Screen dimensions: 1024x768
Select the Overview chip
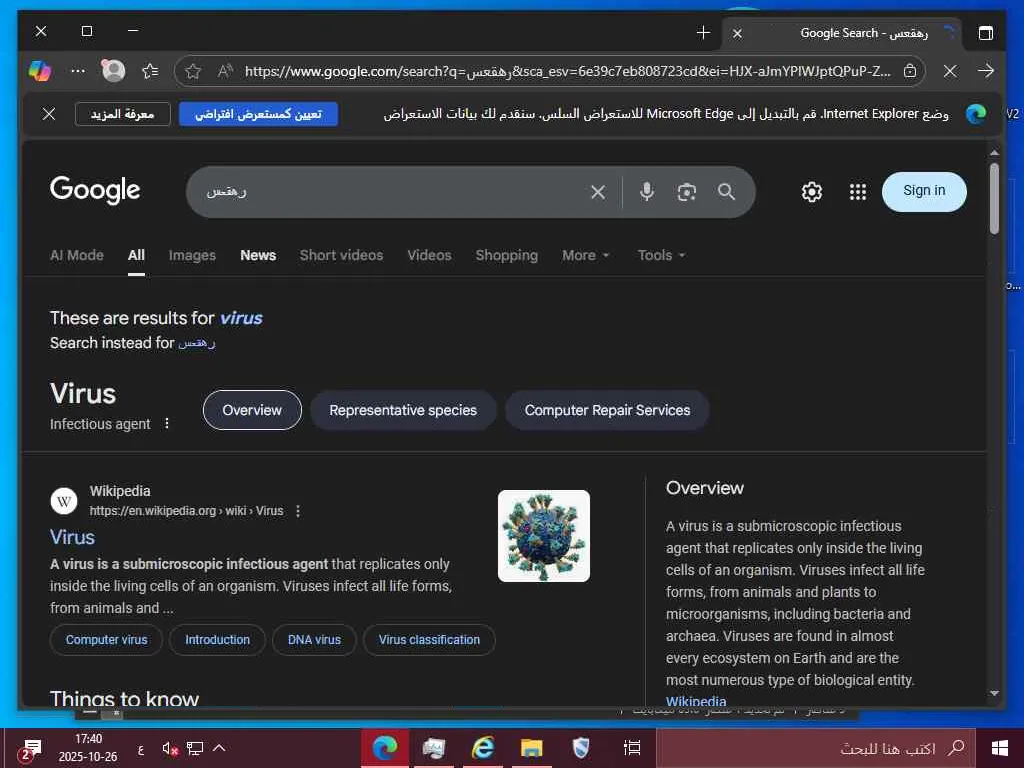[x=252, y=410]
